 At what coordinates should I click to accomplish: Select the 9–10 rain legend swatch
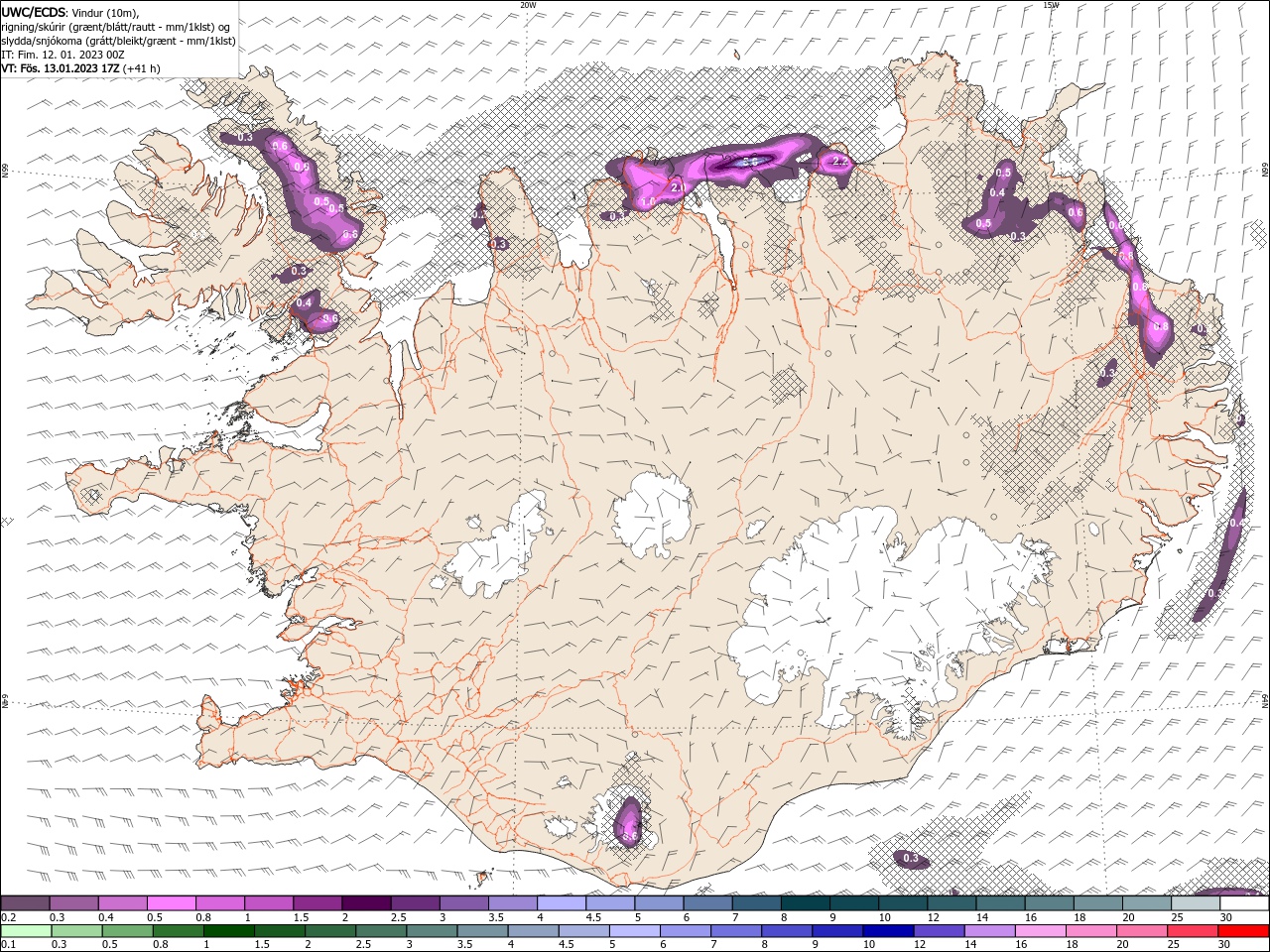click(x=837, y=931)
